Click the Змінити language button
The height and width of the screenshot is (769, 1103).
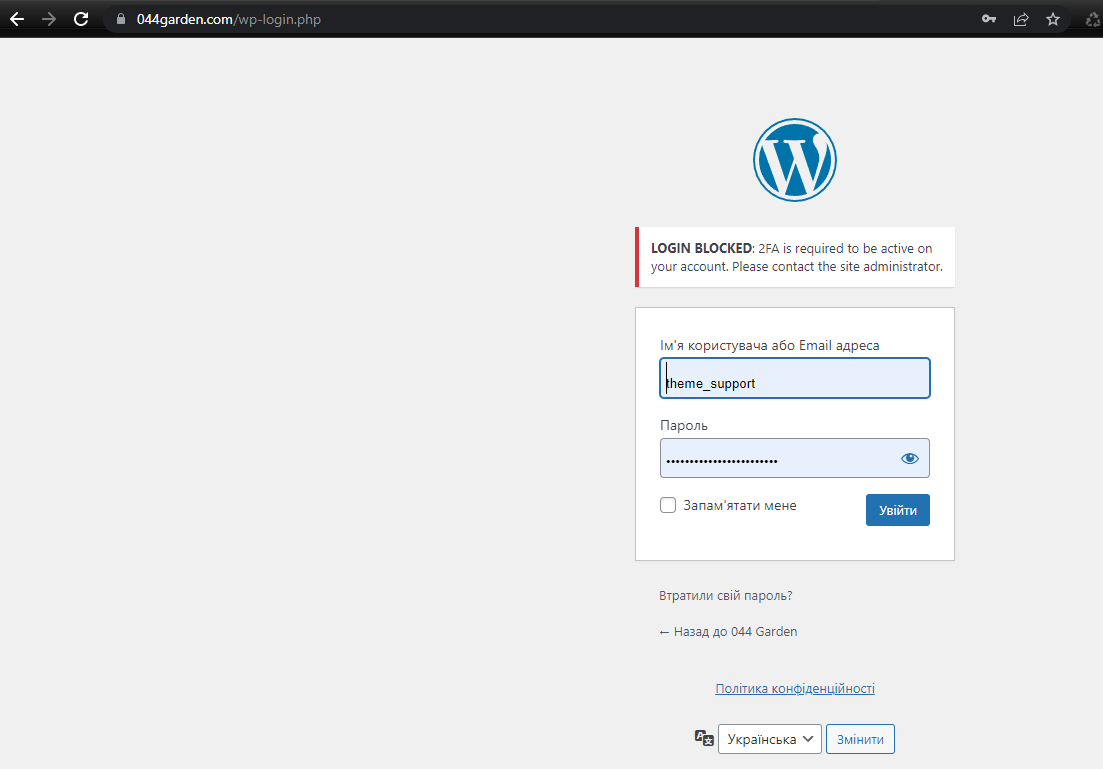point(860,739)
